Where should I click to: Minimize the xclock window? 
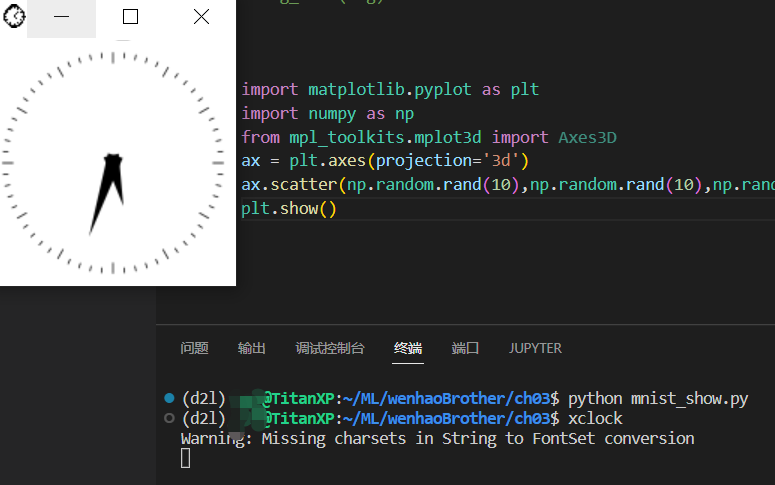tap(61, 17)
